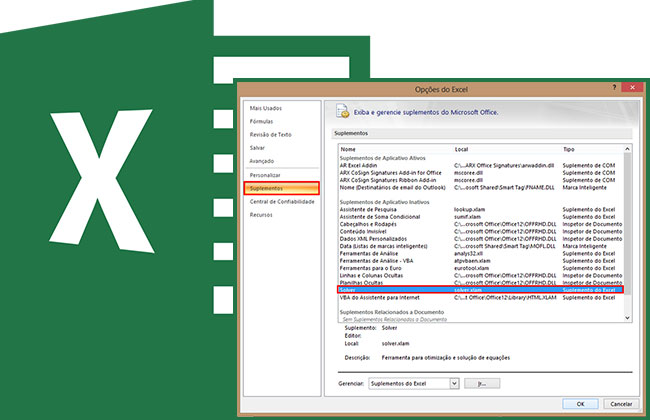
Task: Click the add-ins gear document icon
Action: [343, 111]
